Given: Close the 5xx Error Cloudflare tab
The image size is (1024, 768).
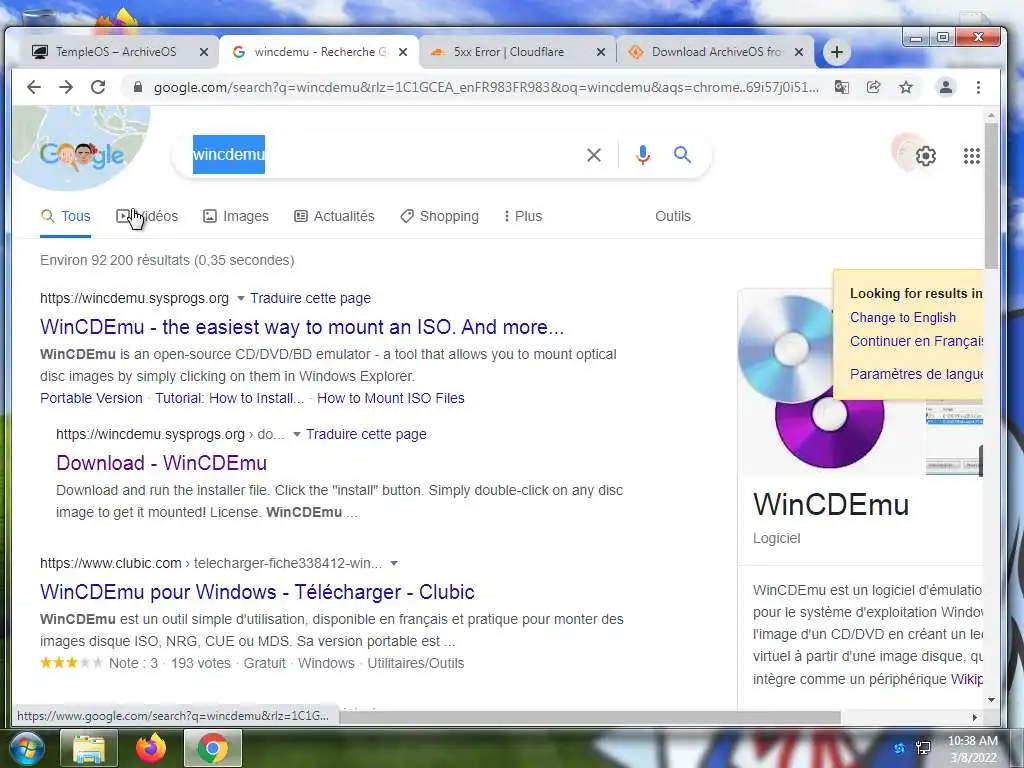Looking at the screenshot, I should click(601, 52).
